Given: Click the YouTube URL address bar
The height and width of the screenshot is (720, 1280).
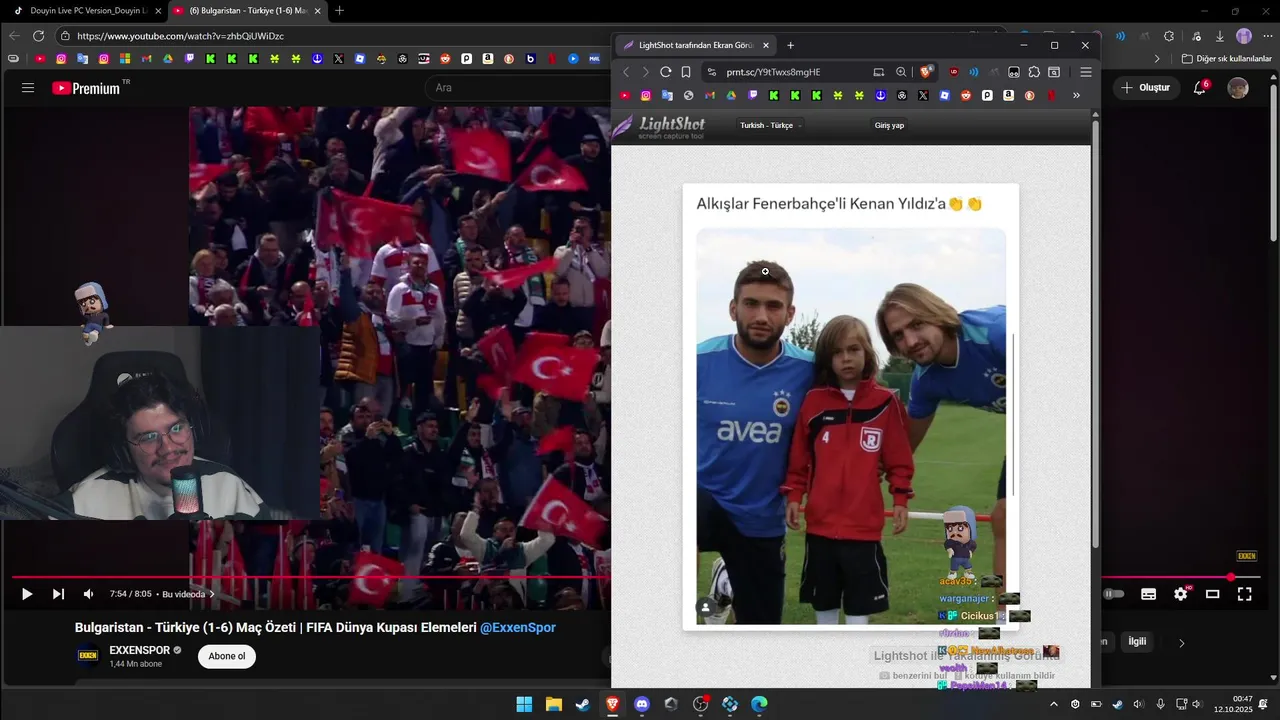Looking at the screenshot, I should click(x=330, y=36).
